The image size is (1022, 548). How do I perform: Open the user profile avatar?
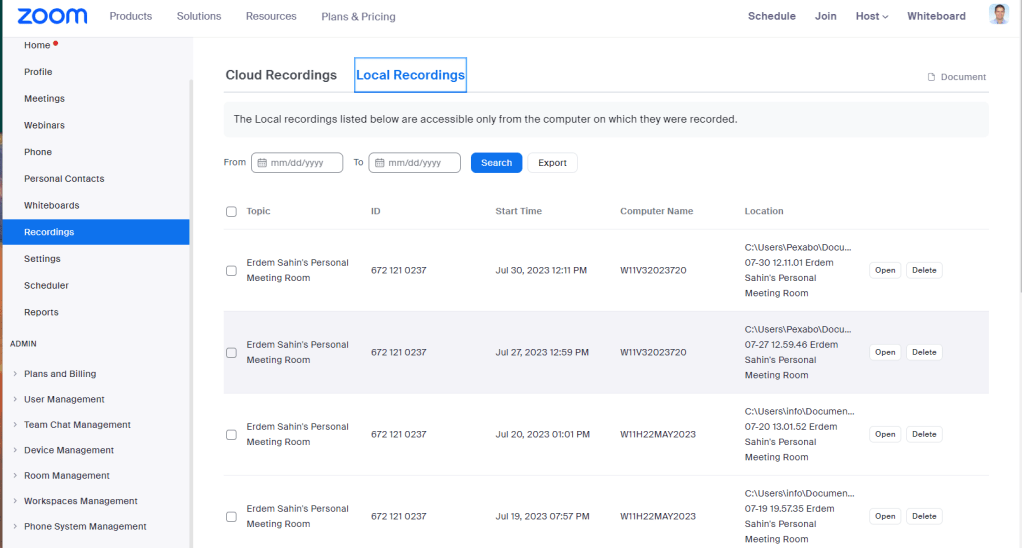(x=999, y=14)
